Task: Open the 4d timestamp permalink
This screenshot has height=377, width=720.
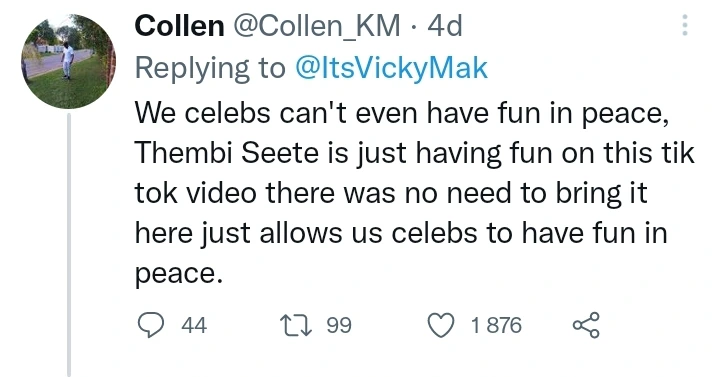Action: coord(444,26)
